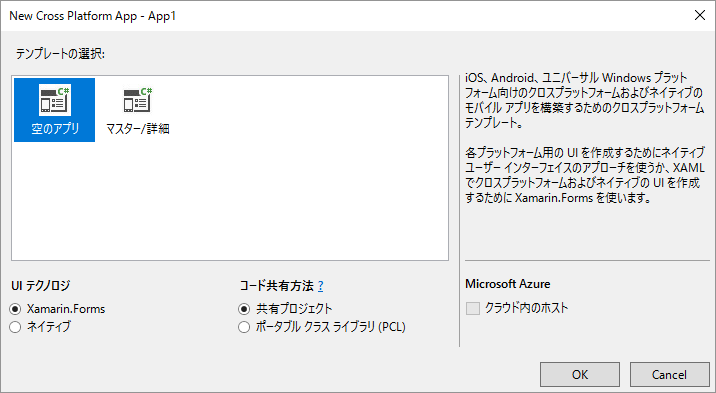This screenshot has width=716, height=393.
Task: Click the template description text panel
Action: click(x=585, y=138)
